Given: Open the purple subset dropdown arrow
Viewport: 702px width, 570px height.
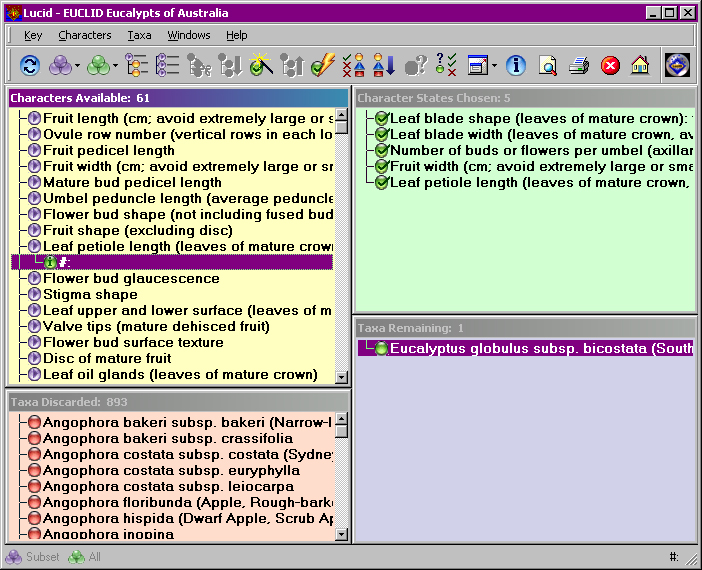Looking at the screenshot, I should 77,66.
